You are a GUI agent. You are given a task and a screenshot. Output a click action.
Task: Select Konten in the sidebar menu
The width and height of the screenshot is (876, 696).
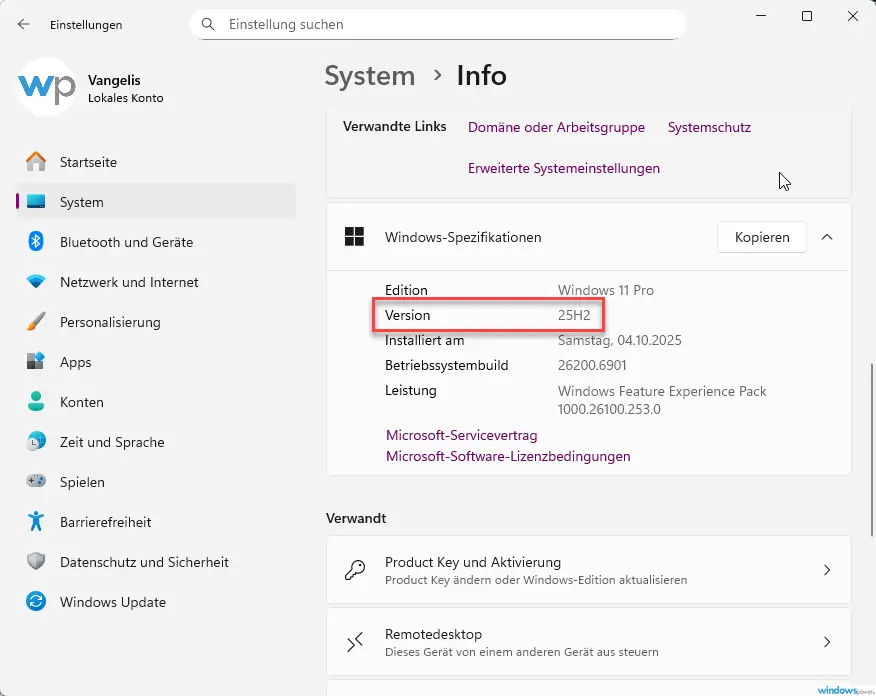[x=82, y=402]
